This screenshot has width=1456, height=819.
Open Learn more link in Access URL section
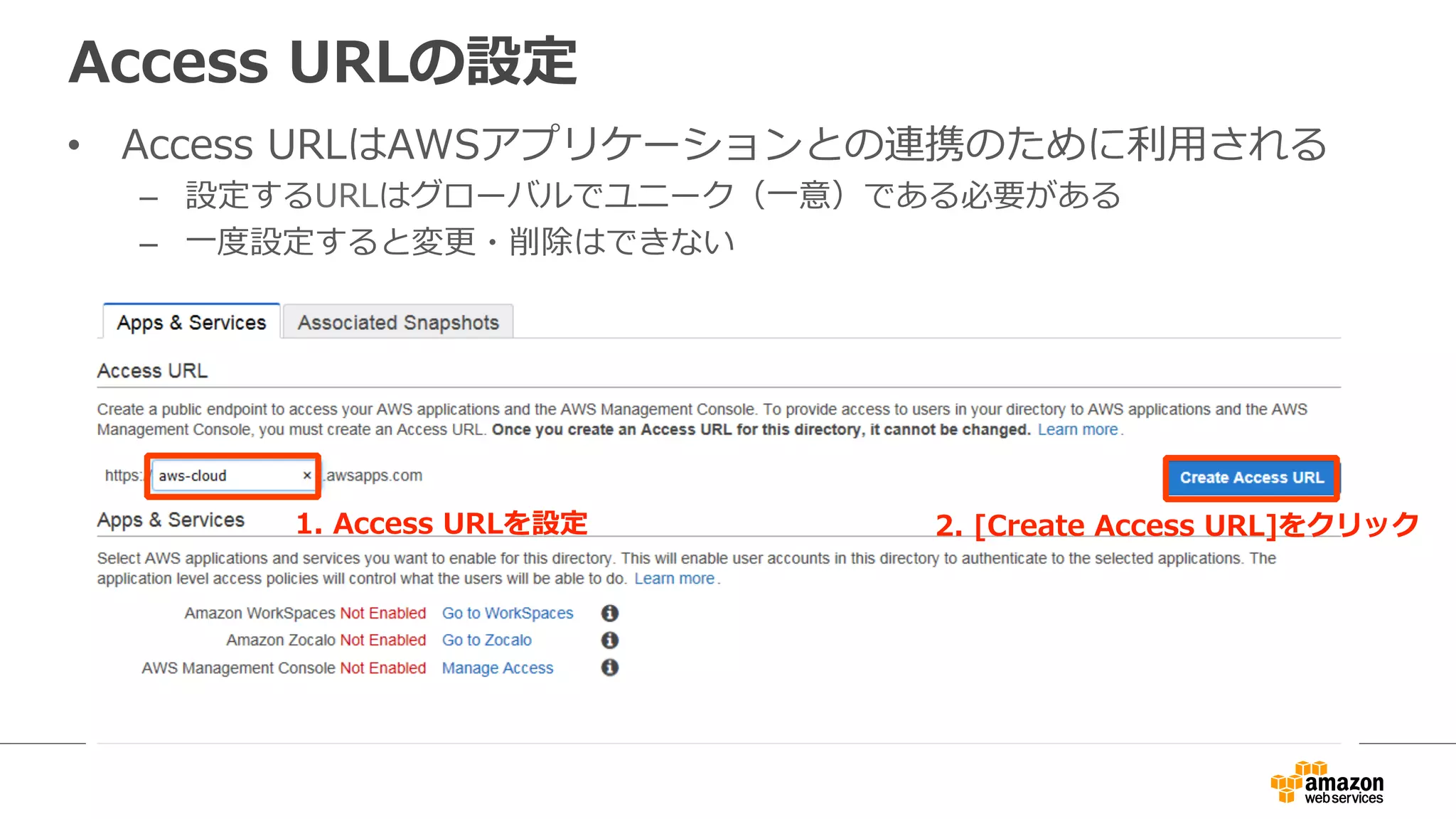[1078, 429]
